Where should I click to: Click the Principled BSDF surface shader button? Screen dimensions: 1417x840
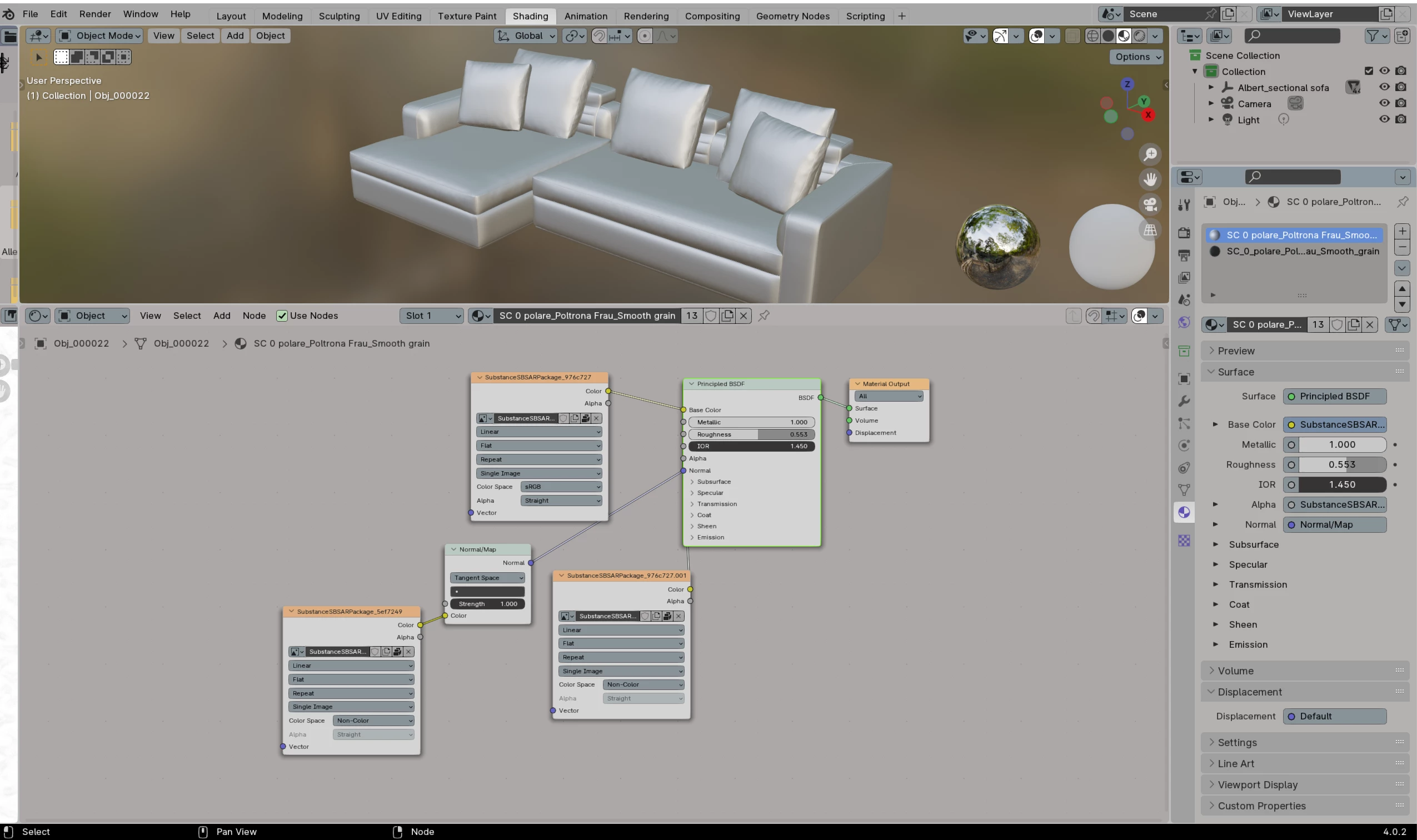click(1334, 396)
